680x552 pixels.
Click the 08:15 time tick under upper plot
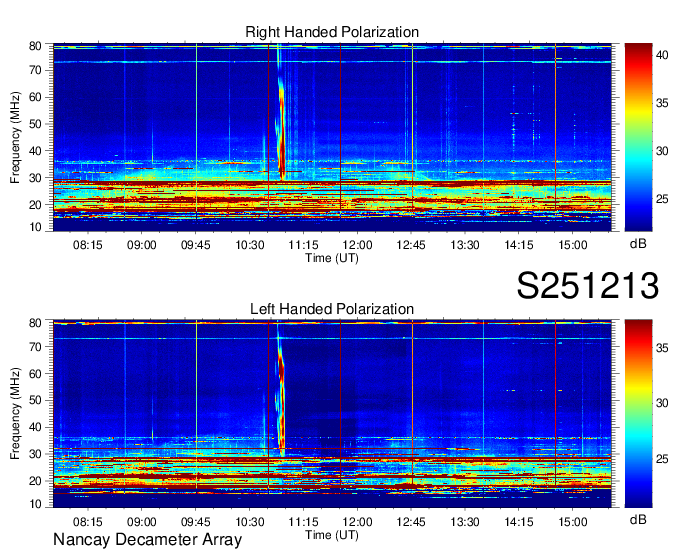[88, 243]
